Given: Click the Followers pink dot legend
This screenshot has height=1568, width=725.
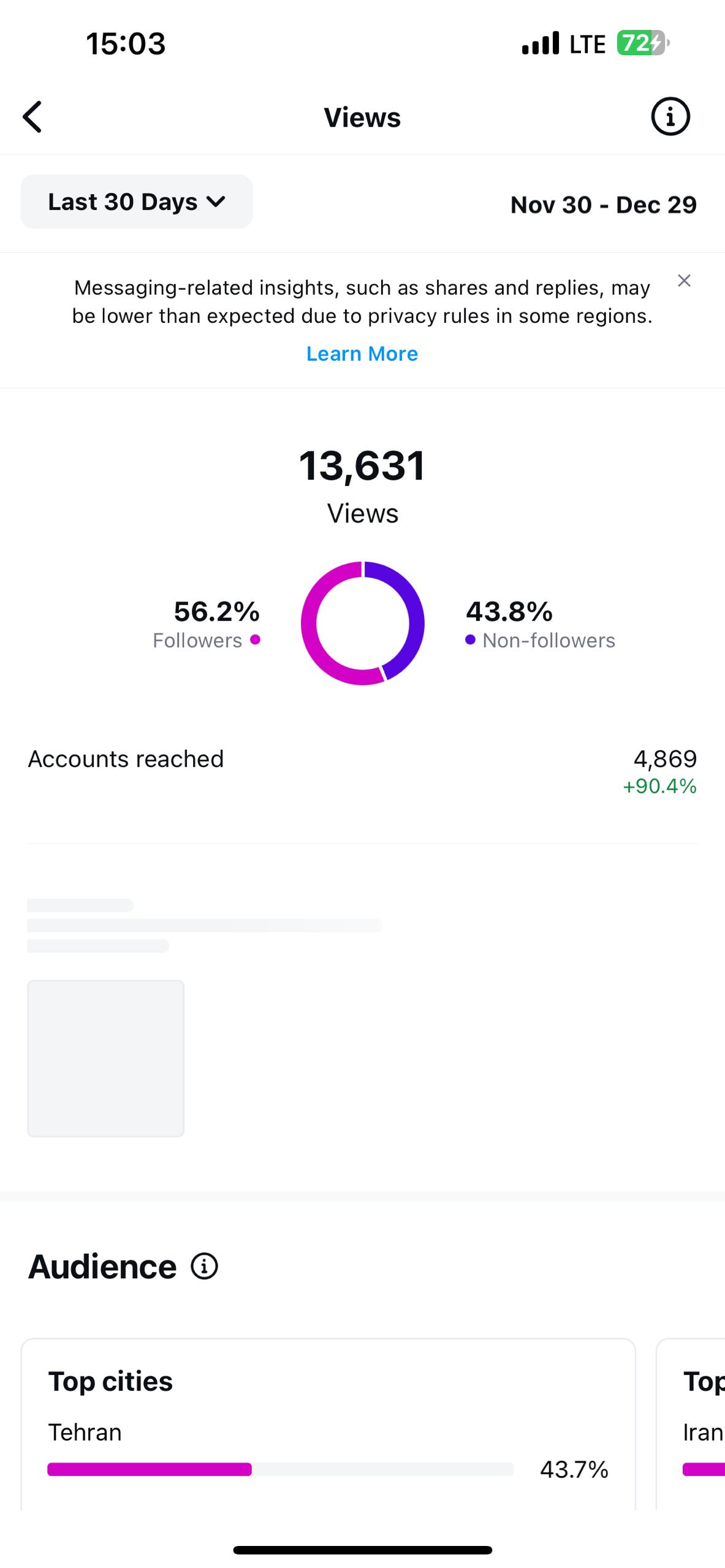Looking at the screenshot, I should coord(256,639).
